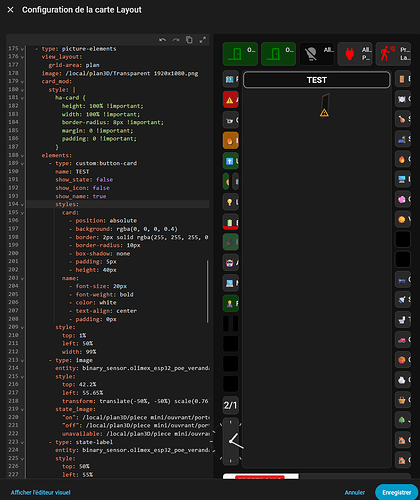This screenshot has height=500, width=420.
Task: Switch to the visual editor
Action: [41, 492]
